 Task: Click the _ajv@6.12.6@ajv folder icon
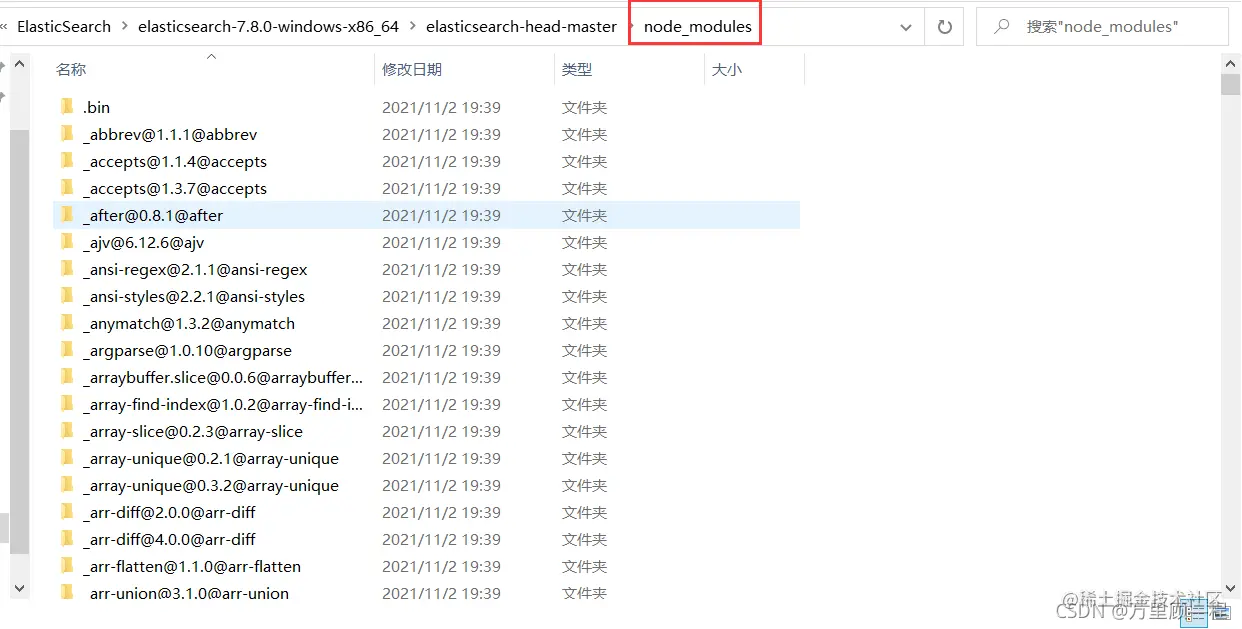[67, 242]
